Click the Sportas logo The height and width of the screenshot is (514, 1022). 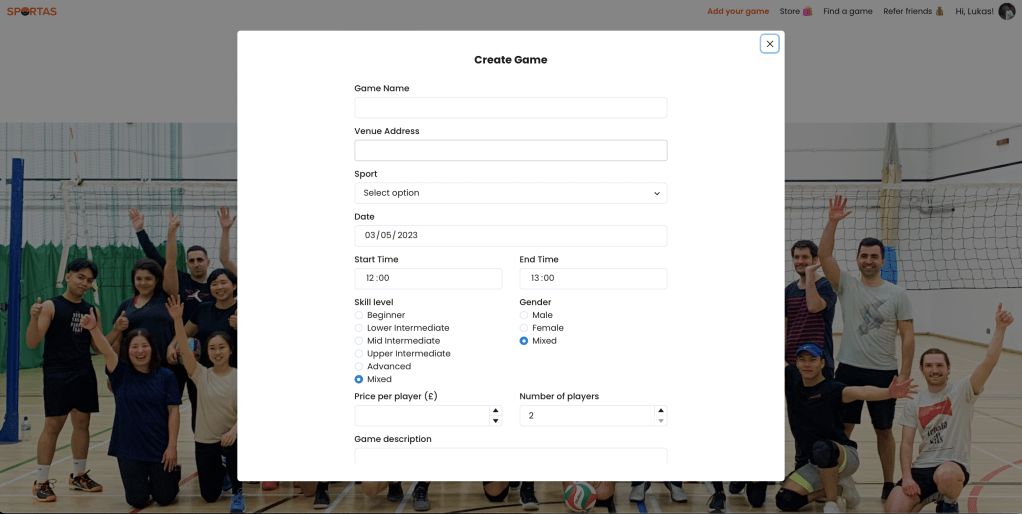click(32, 12)
